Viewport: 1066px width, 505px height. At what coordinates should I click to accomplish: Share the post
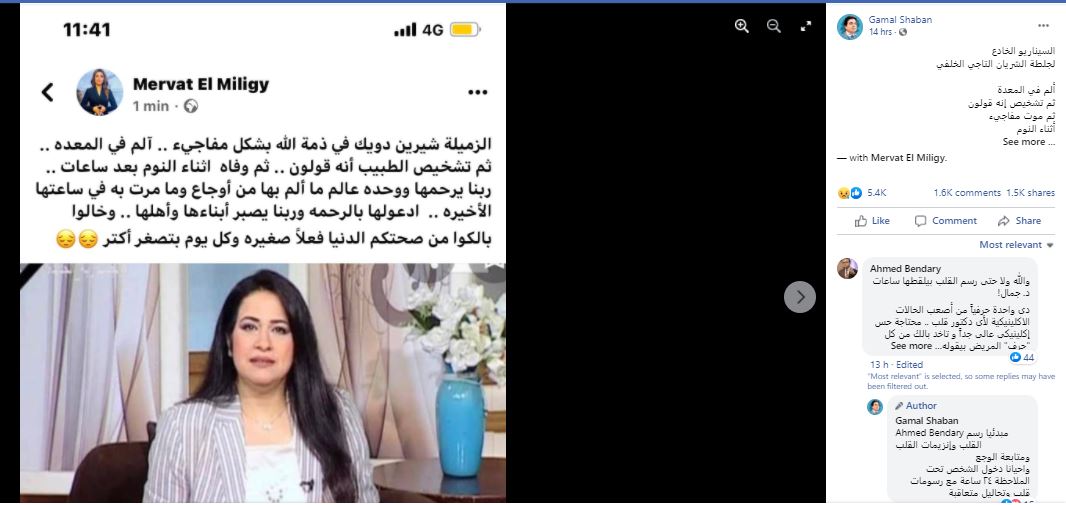click(x=1019, y=221)
